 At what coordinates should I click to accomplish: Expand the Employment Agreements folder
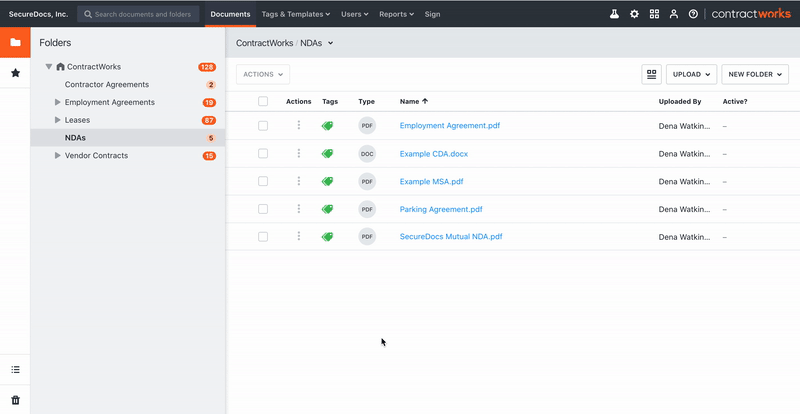click(x=58, y=102)
